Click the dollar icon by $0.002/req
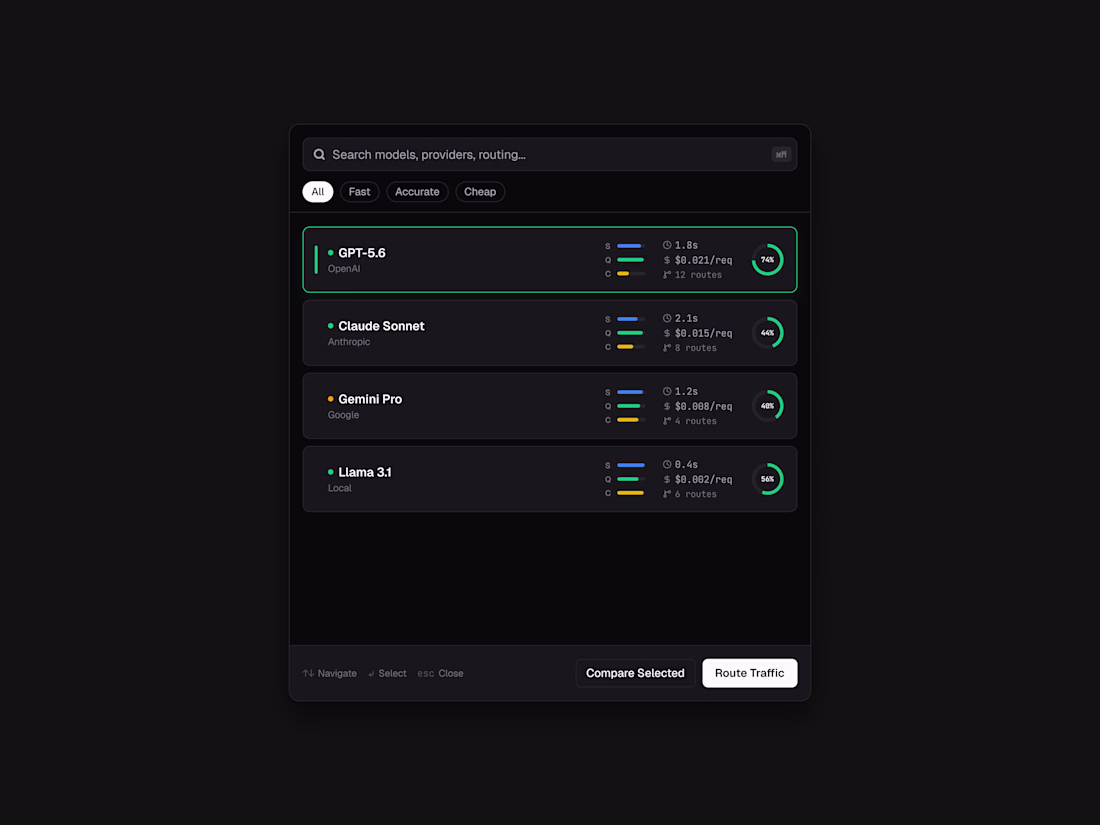1100x825 pixels. 667,479
